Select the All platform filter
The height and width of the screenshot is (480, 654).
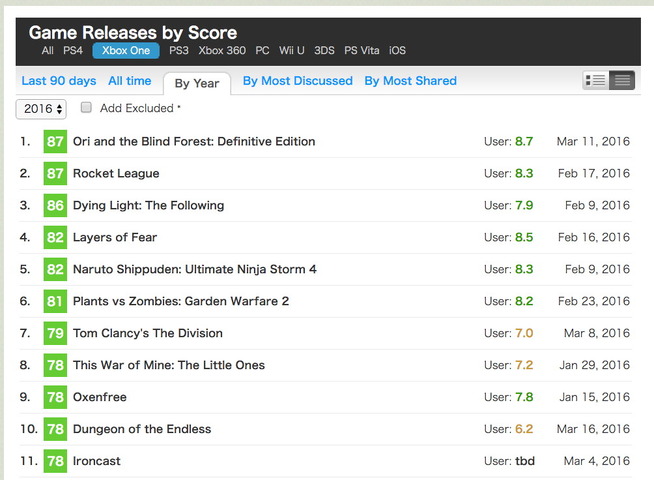tap(48, 50)
